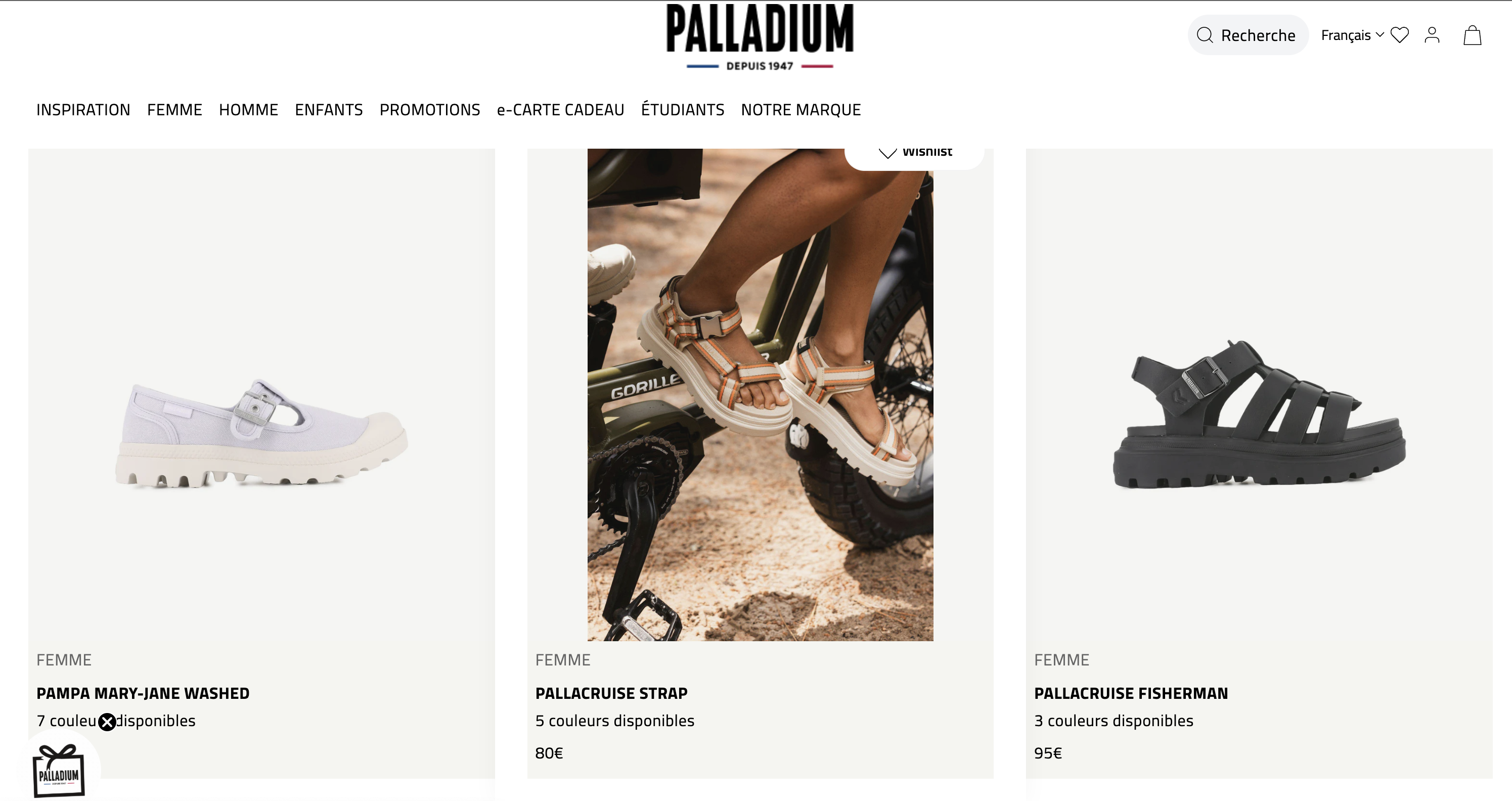Click the Recherche search field
1512x801 pixels.
(1248, 35)
